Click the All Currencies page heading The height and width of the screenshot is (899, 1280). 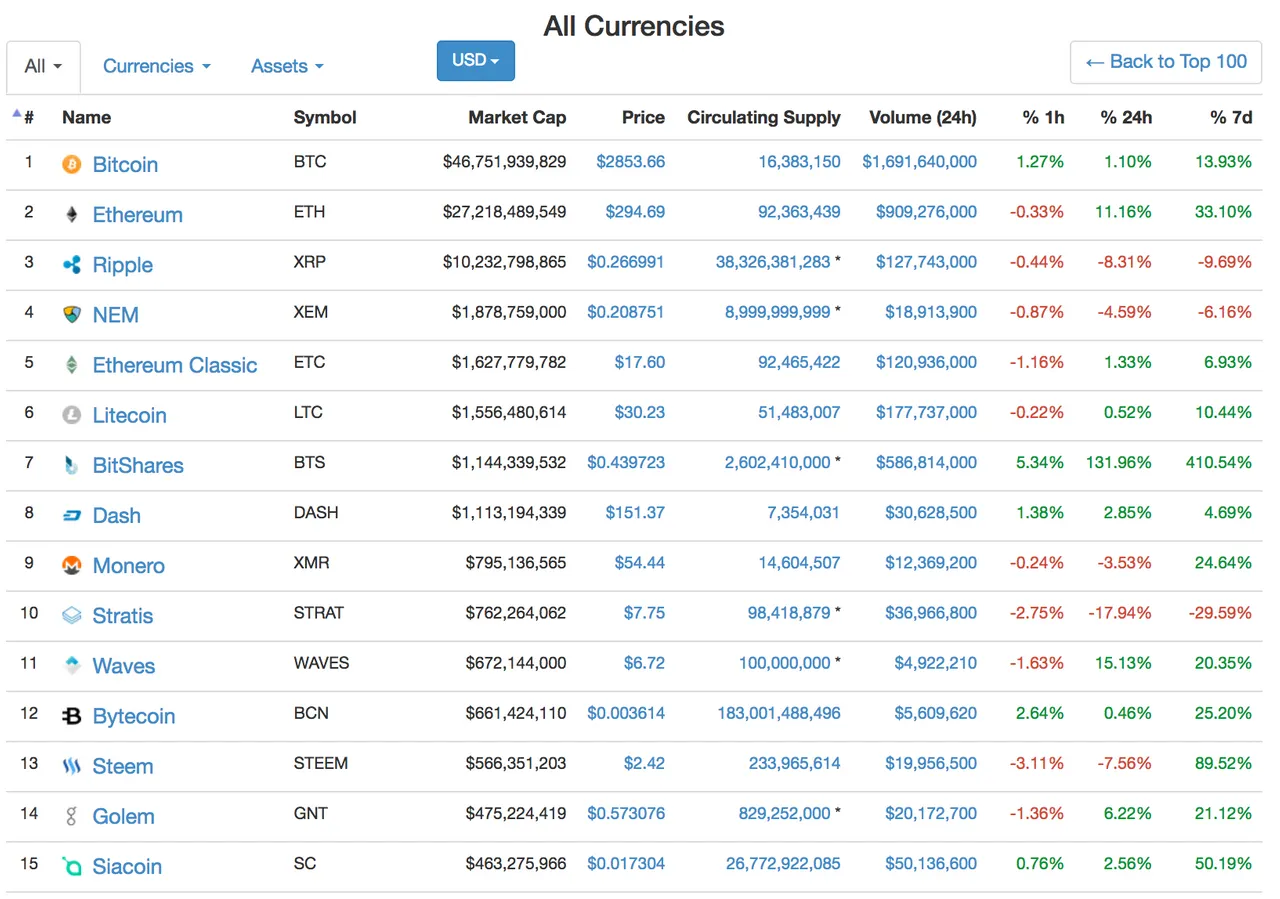(634, 26)
